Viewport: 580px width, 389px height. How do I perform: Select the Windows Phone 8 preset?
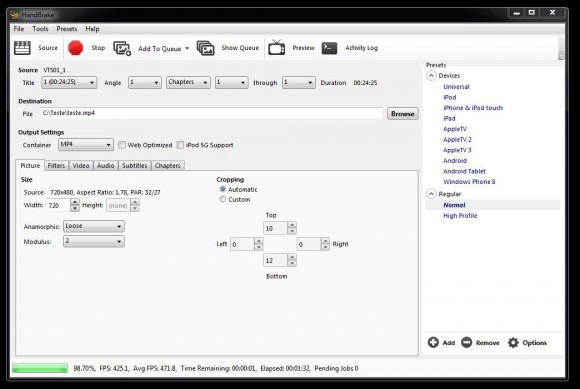469,182
